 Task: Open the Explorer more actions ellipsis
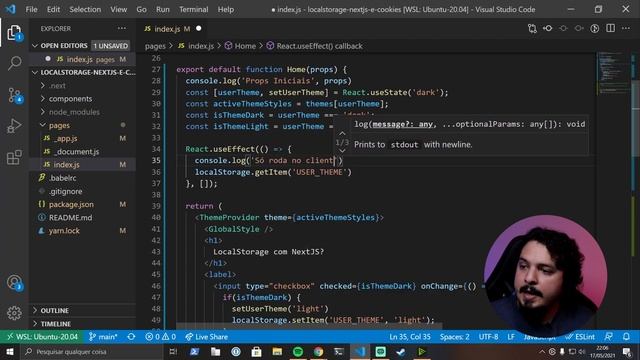(x=122, y=29)
